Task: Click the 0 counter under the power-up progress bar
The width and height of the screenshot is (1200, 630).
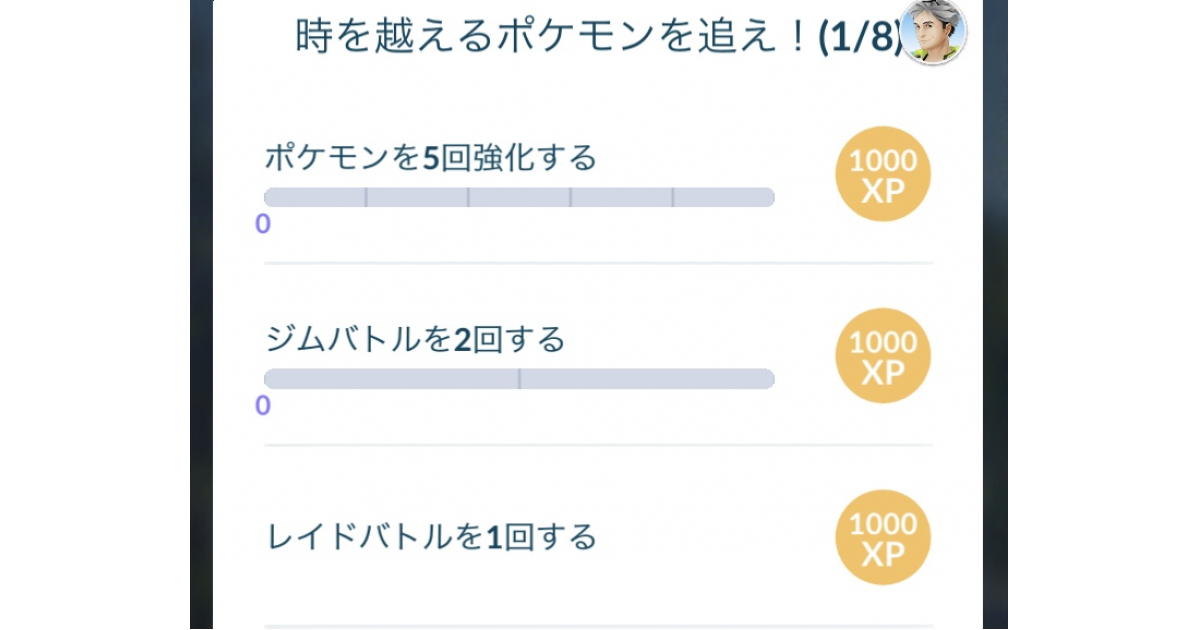Action: [x=262, y=224]
